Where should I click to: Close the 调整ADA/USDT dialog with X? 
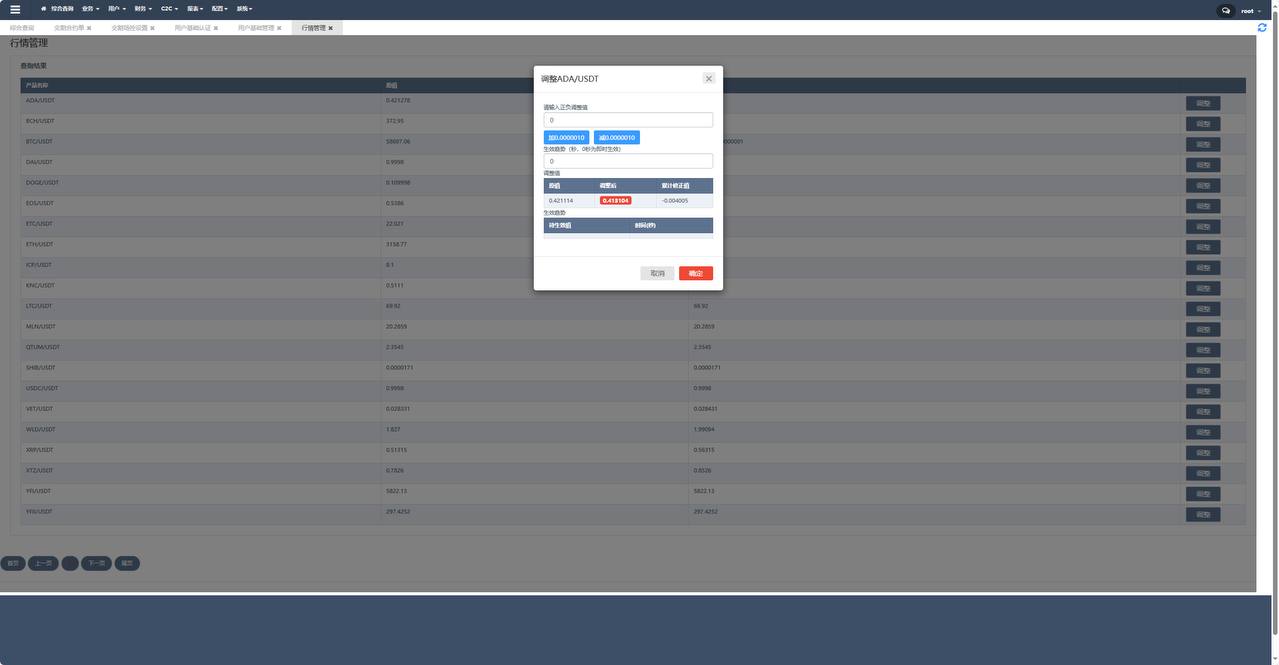coord(708,78)
